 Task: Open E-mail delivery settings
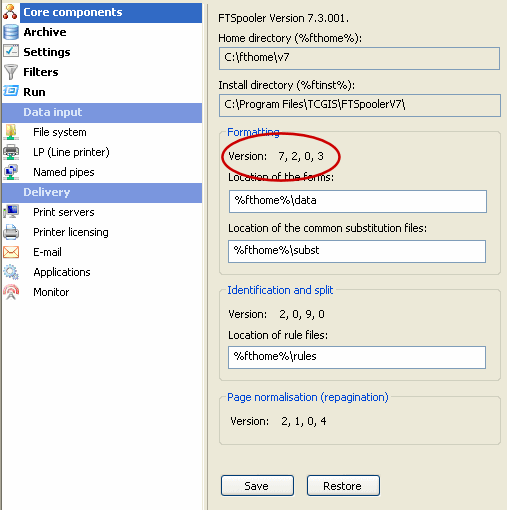47,252
